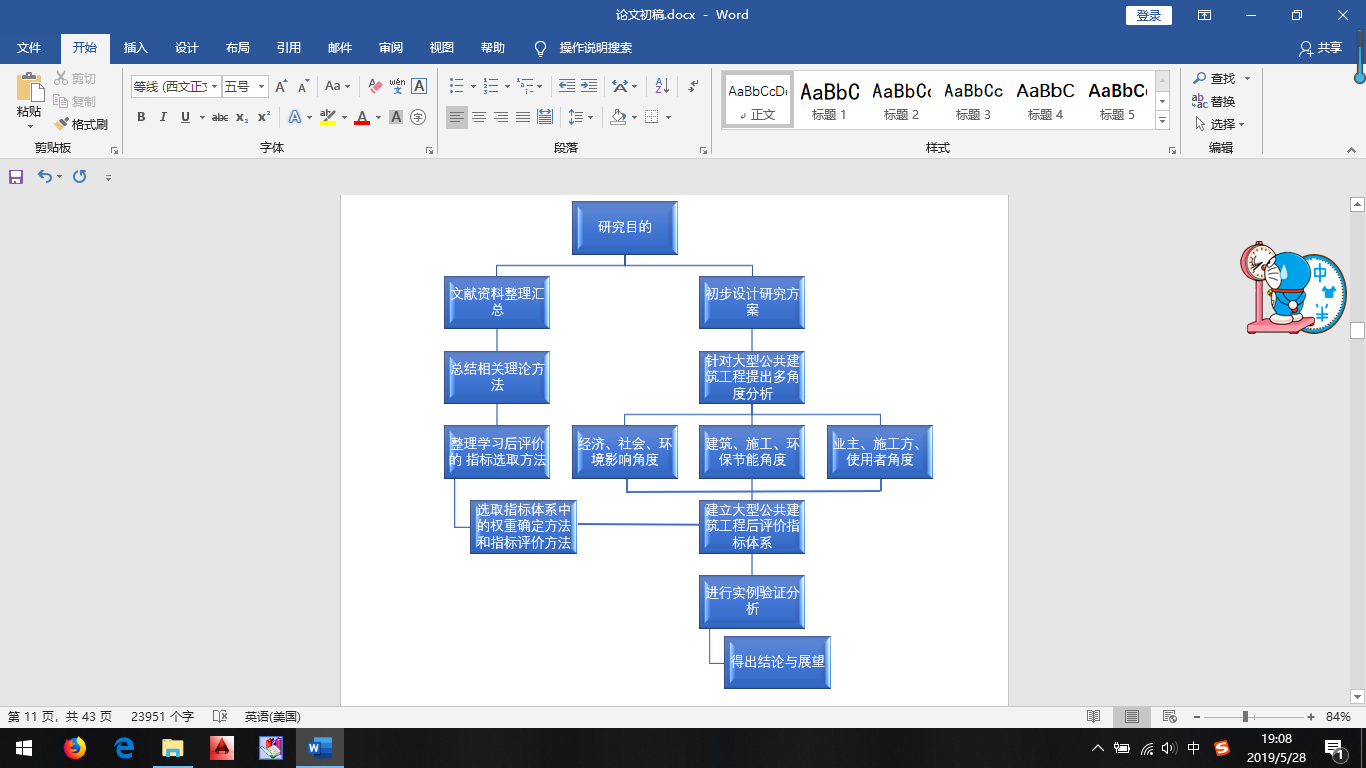Click the zoom slider handle in status bar
Screen dimensions: 1366x768
[1245, 717]
